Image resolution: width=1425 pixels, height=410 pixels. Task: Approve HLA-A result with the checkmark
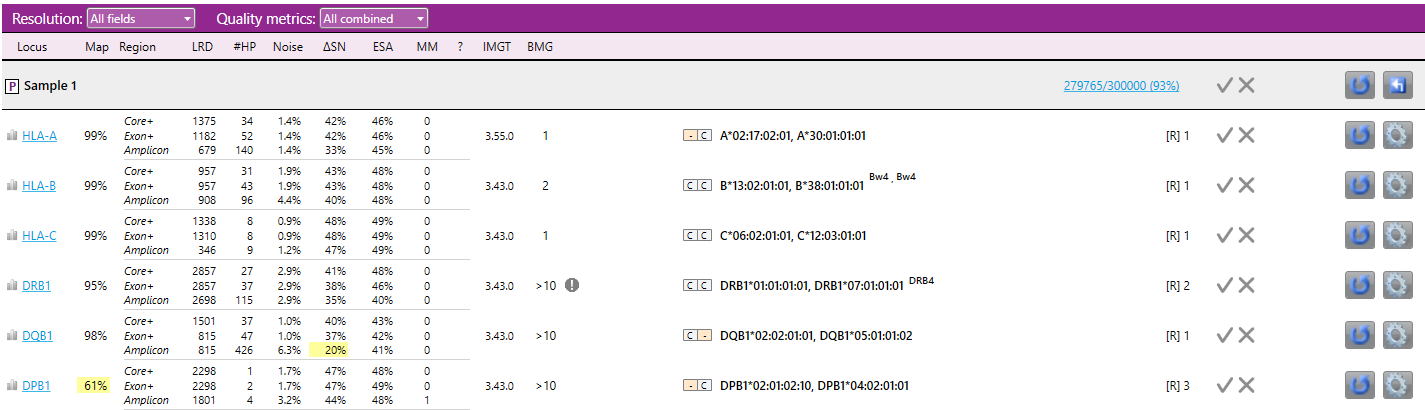coord(1224,135)
